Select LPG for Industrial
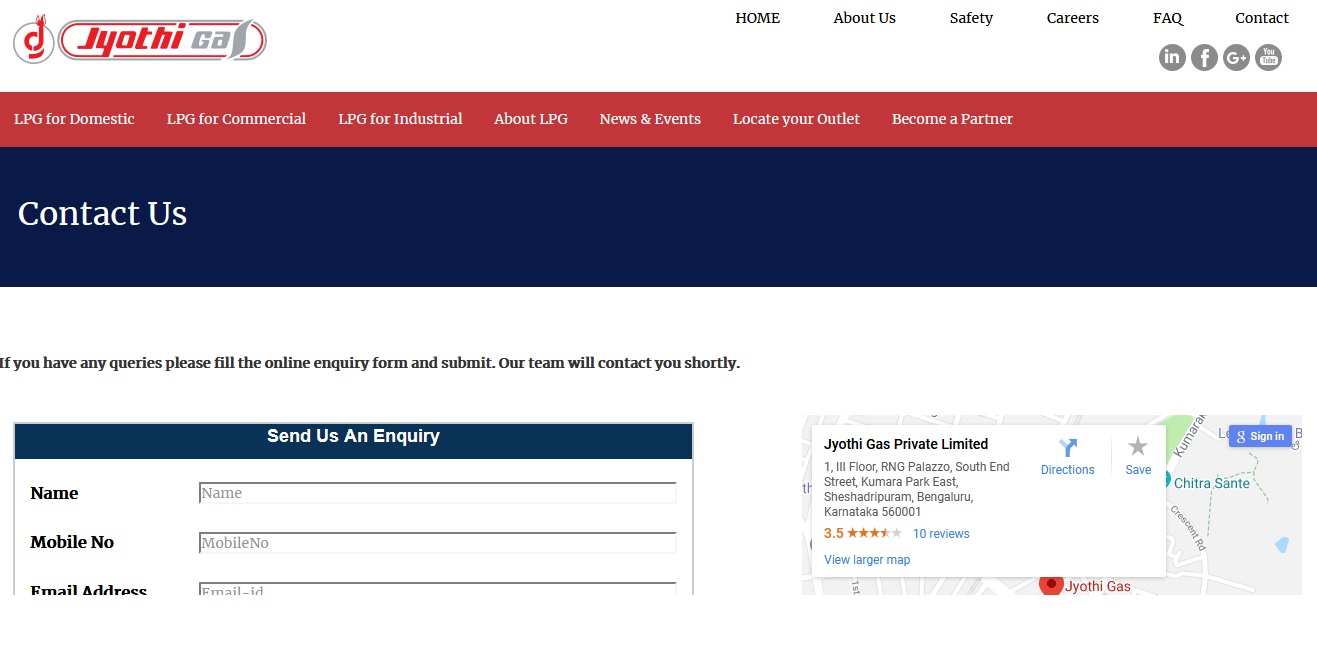Viewport: 1317px width, 662px height. (400, 119)
